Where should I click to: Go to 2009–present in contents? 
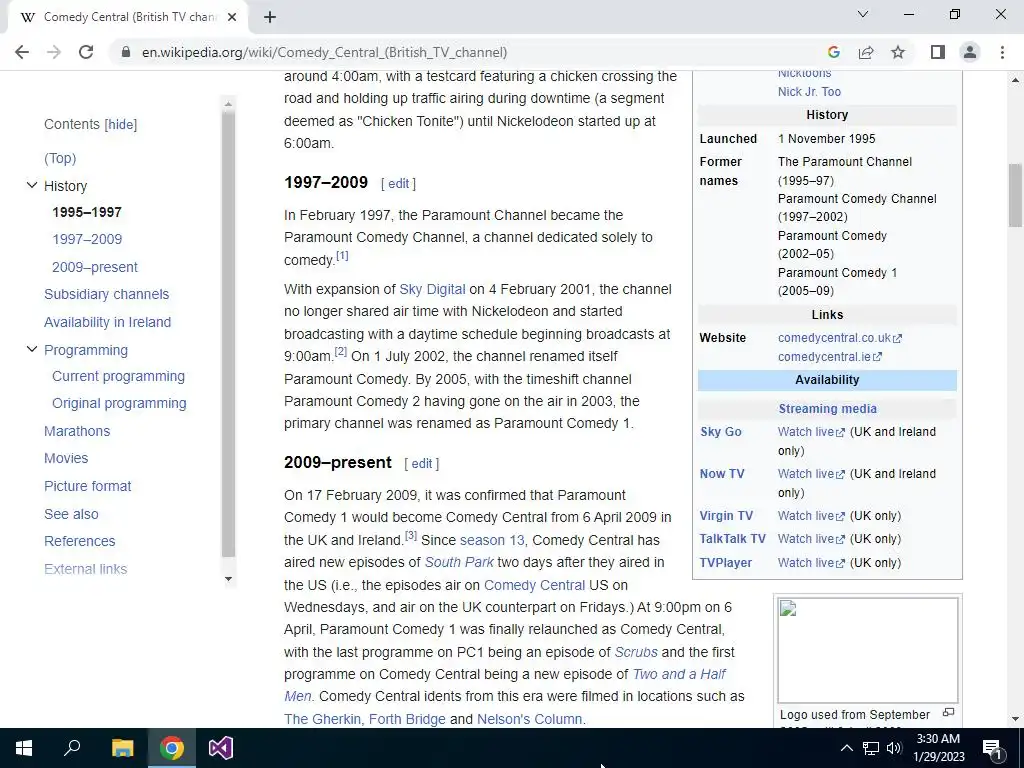95,267
